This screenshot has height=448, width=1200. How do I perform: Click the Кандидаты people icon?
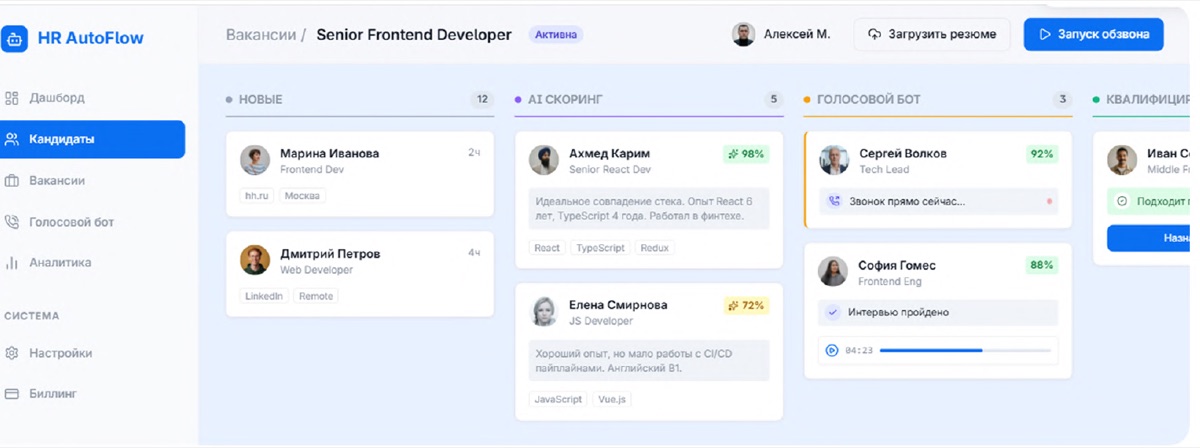(x=12, y=139)
